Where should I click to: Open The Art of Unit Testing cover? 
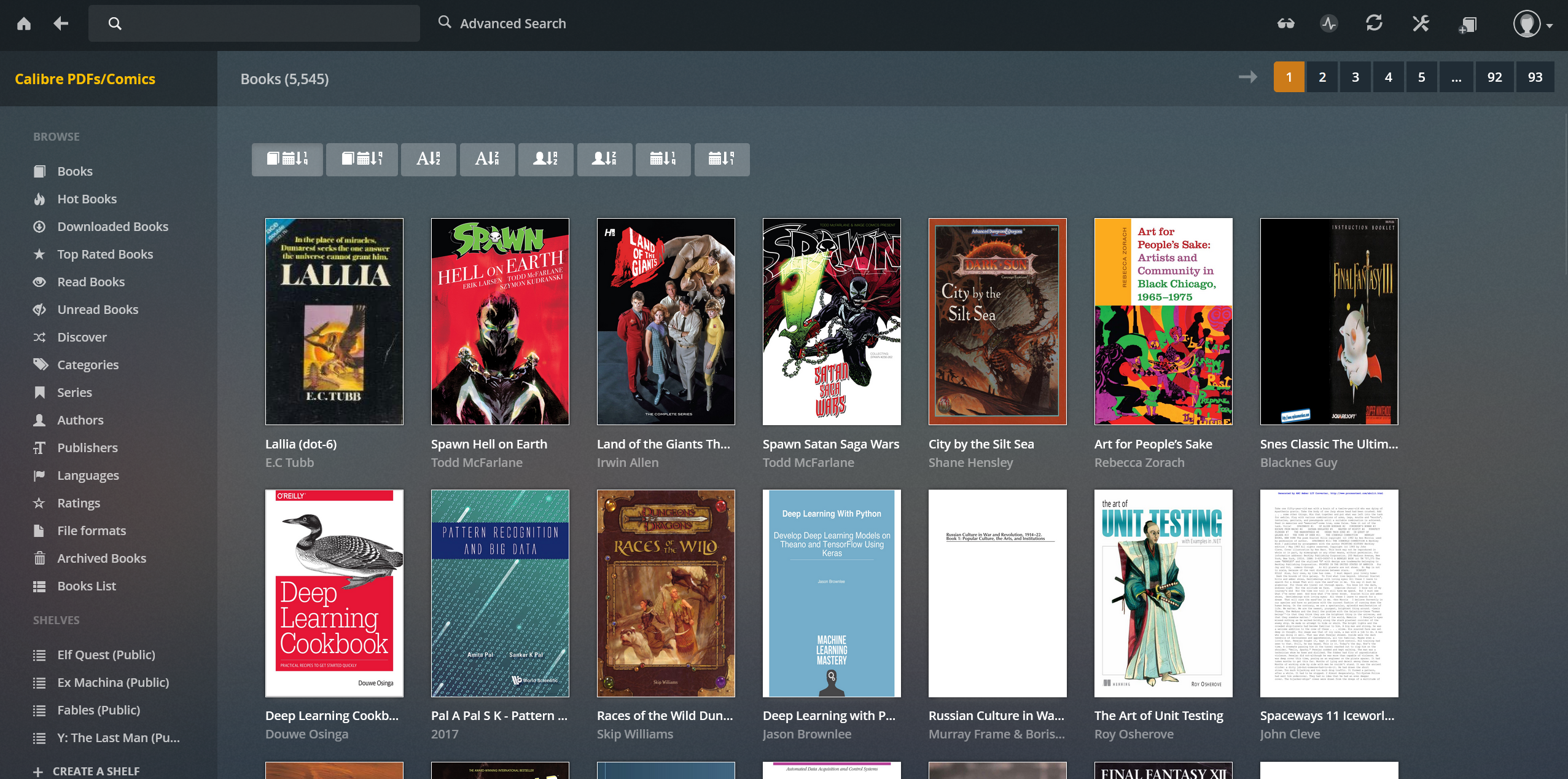point(1163,593)
